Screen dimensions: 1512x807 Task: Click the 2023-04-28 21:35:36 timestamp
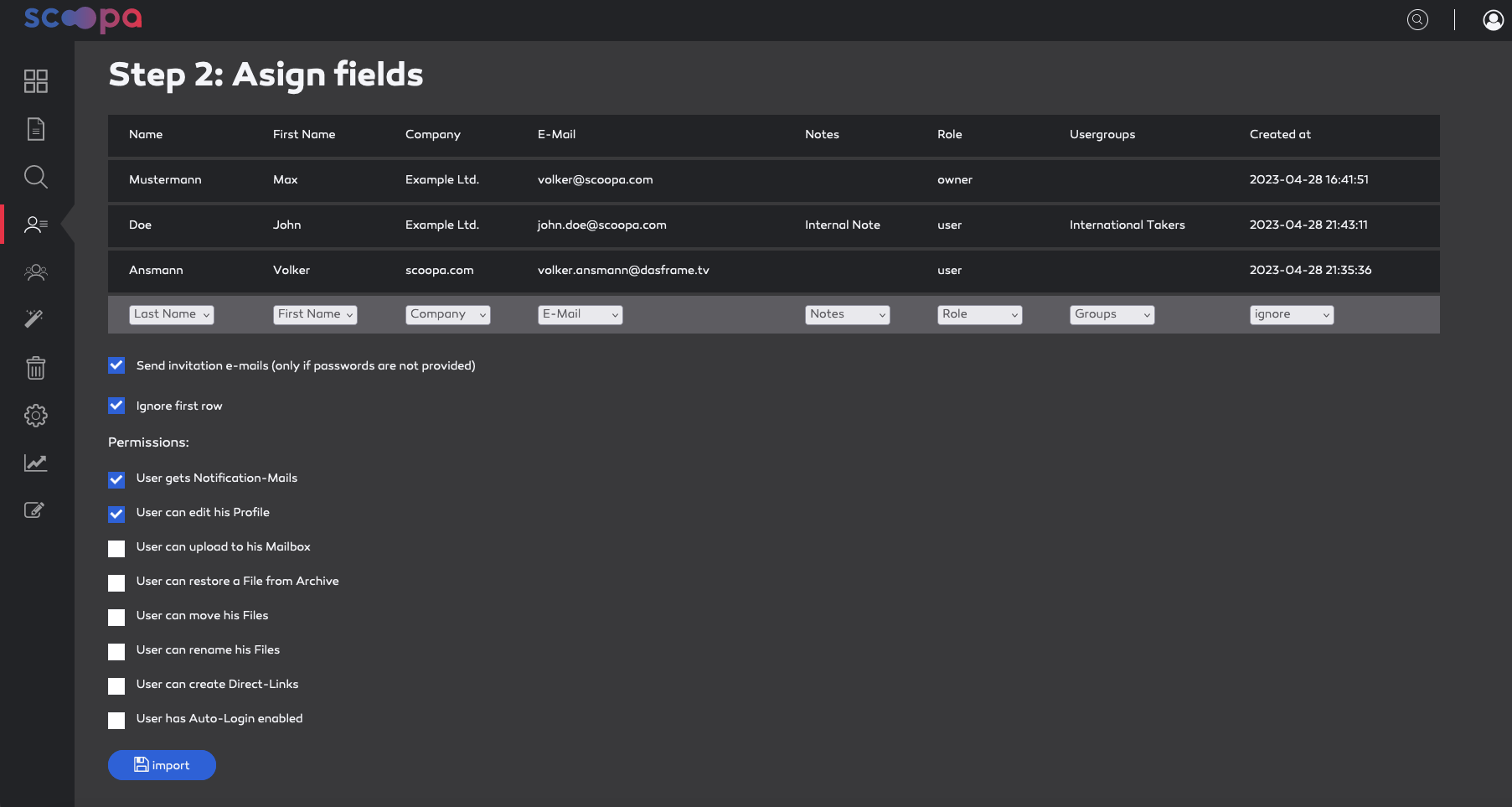point(1310,270)
